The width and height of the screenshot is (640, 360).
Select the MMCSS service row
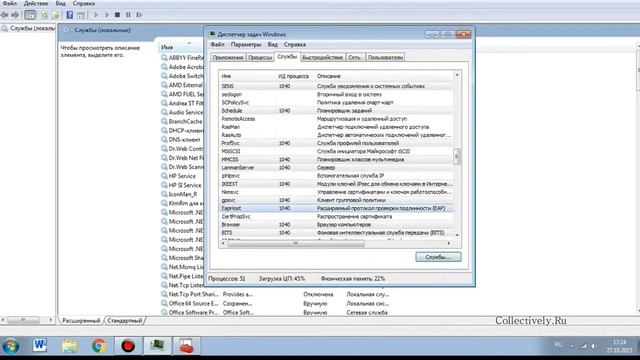[x=336, y=160]
